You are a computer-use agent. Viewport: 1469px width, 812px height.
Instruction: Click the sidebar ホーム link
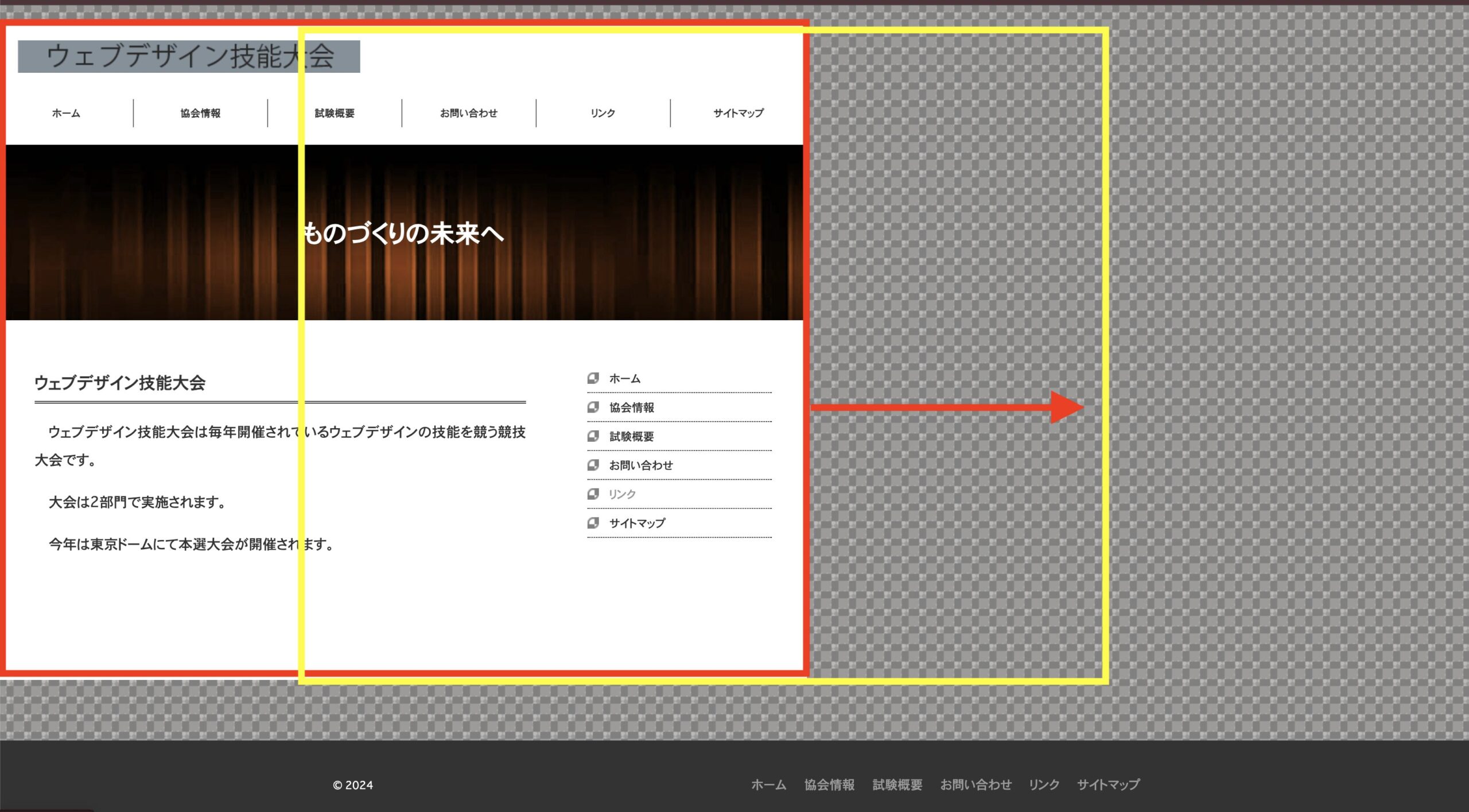point(624,379)
